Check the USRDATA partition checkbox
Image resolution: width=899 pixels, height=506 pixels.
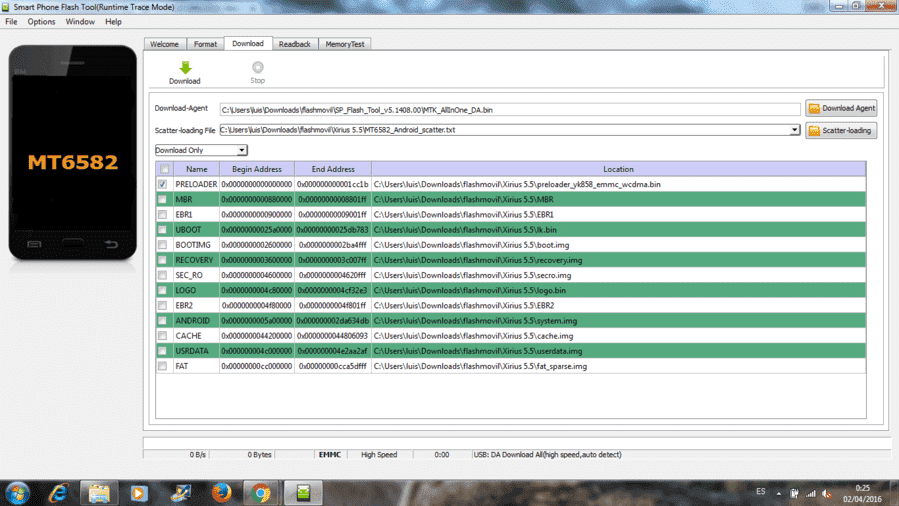[x=163, y=351]
